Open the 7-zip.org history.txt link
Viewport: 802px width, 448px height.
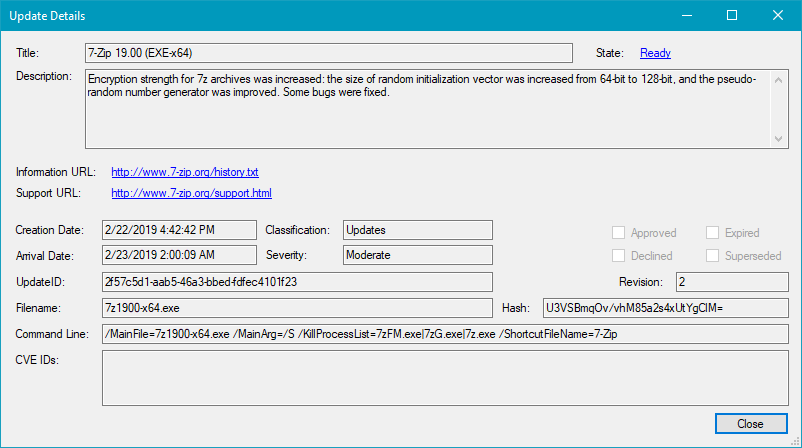pos(185,172)
